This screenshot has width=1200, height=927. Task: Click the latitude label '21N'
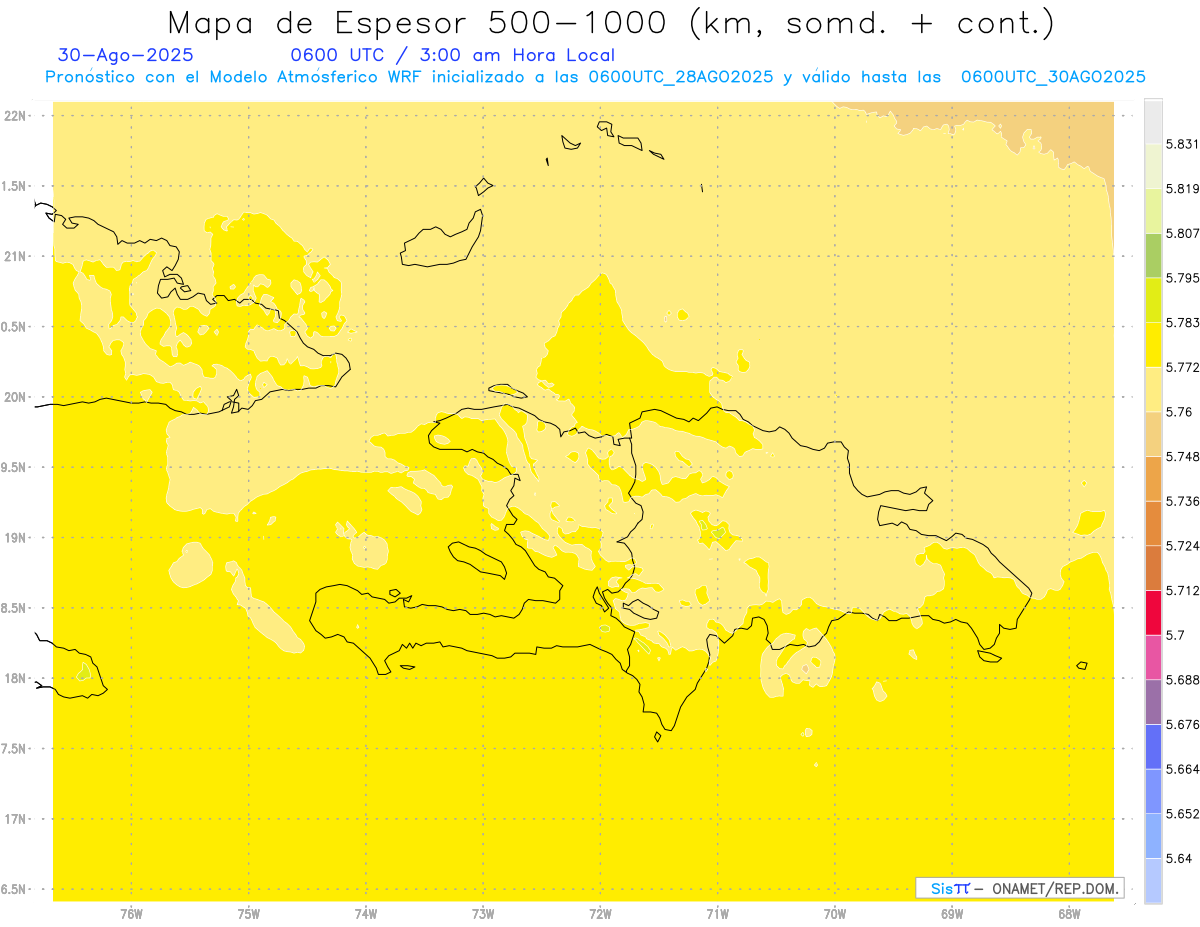point(17,257)
